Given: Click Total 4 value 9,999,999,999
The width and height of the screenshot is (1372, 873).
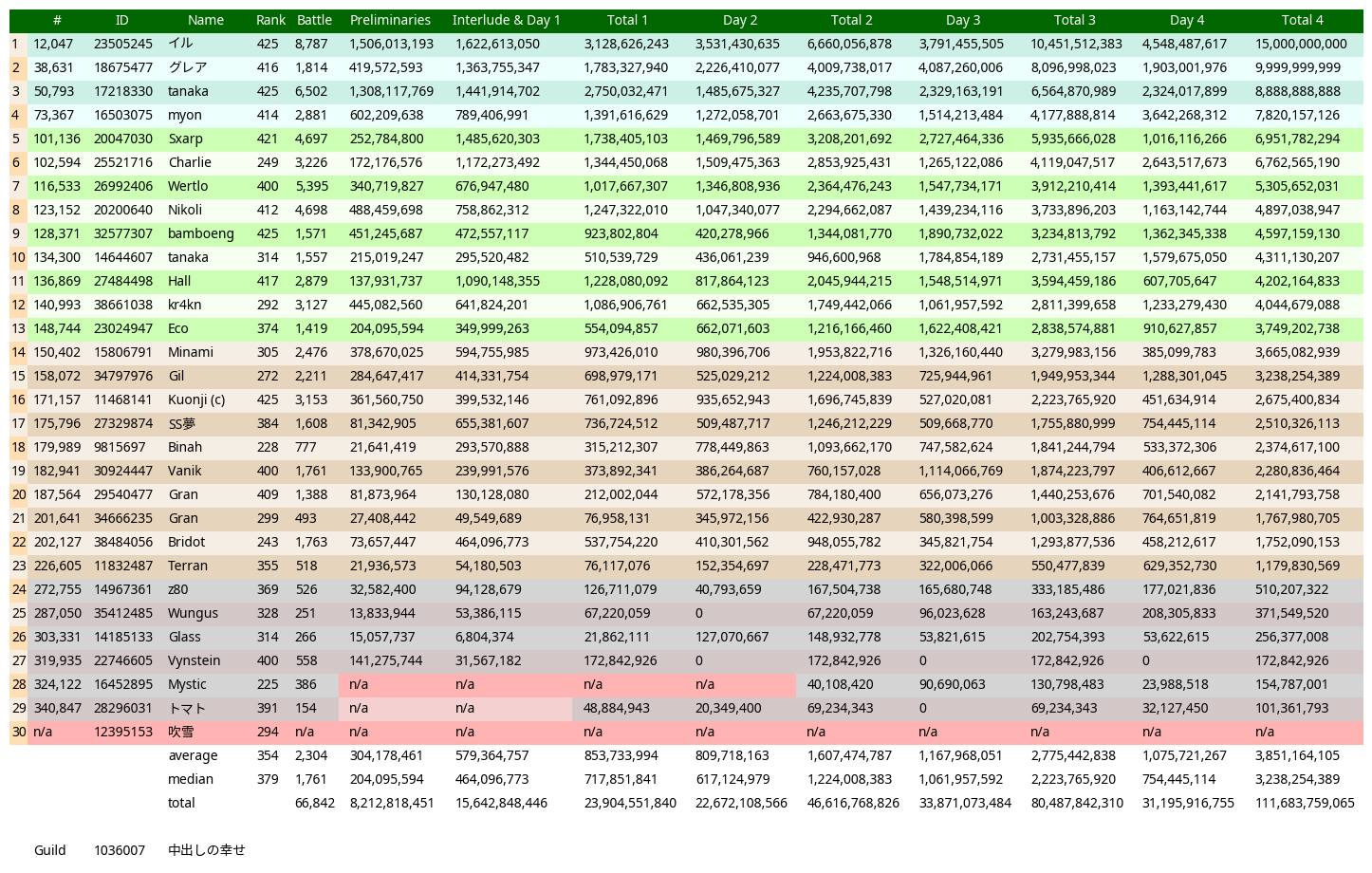Looking at the screenshot, I should (1298, 67).
